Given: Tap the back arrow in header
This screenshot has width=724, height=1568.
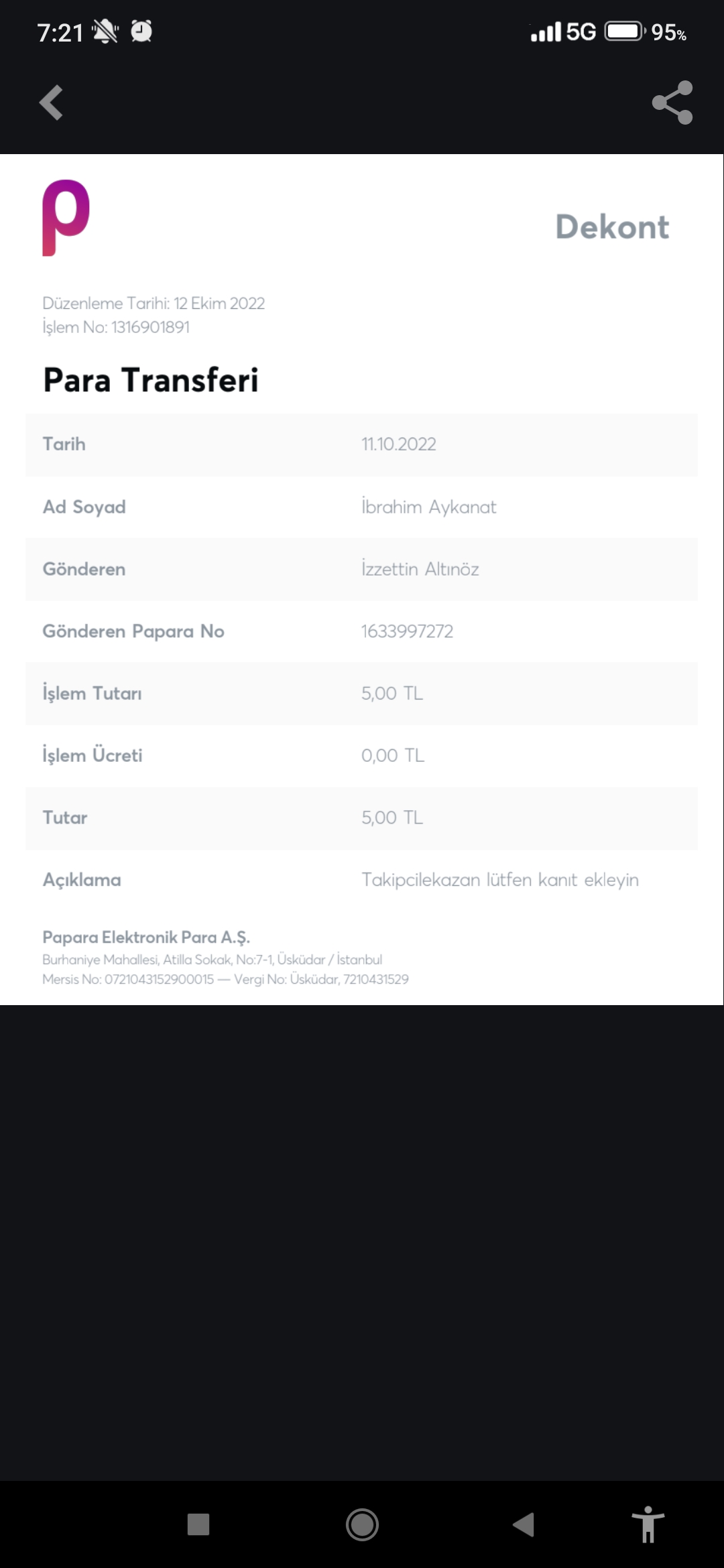Looking at the screenshot, I should point(51,103).
